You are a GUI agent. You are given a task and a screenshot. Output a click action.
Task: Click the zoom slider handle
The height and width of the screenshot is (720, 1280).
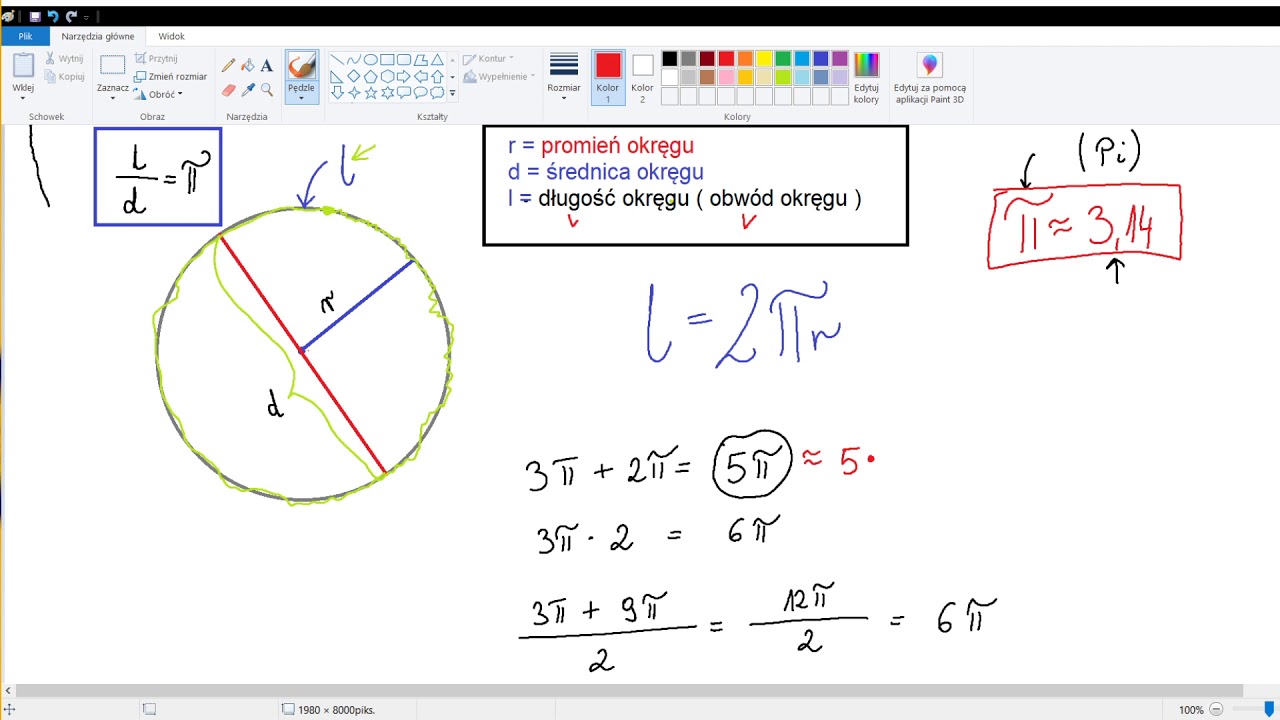tap(1269, 709)
